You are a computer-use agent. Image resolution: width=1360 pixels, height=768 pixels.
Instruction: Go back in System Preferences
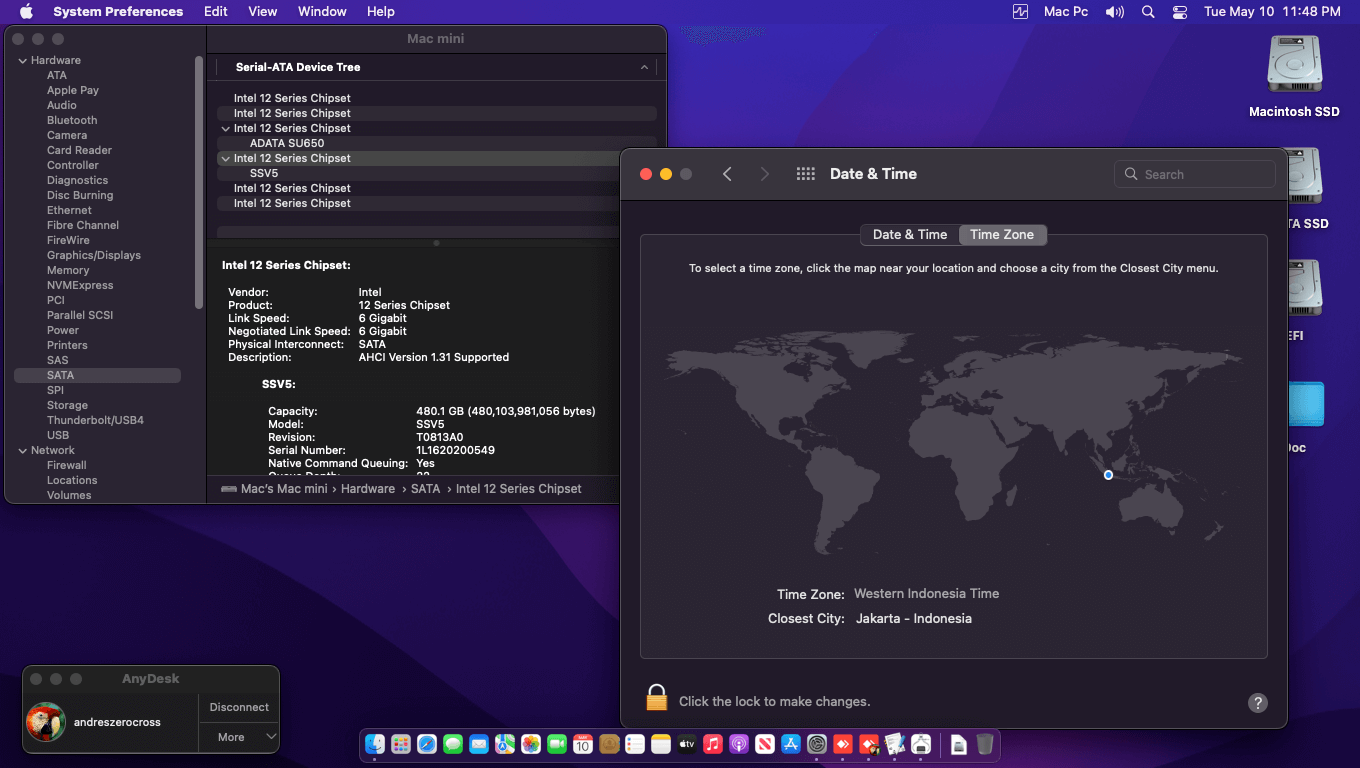(x=727, y=174)
